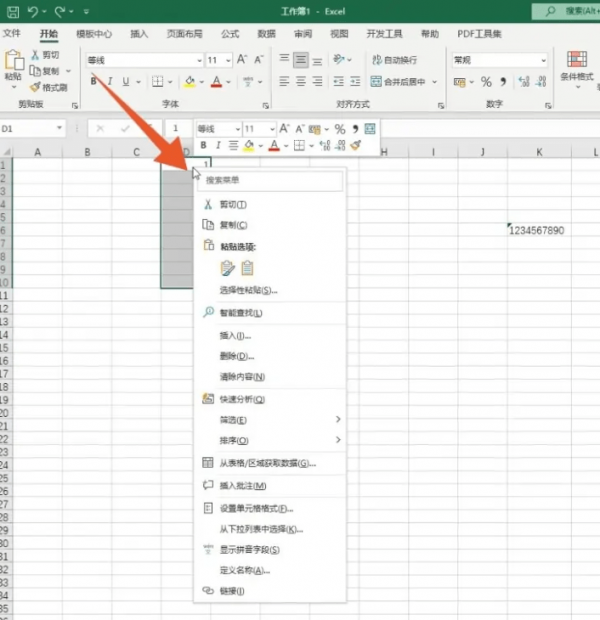Switch to Formulas (公式) tab
This screenshot has width=600, height=620.
tap(230, 34)
